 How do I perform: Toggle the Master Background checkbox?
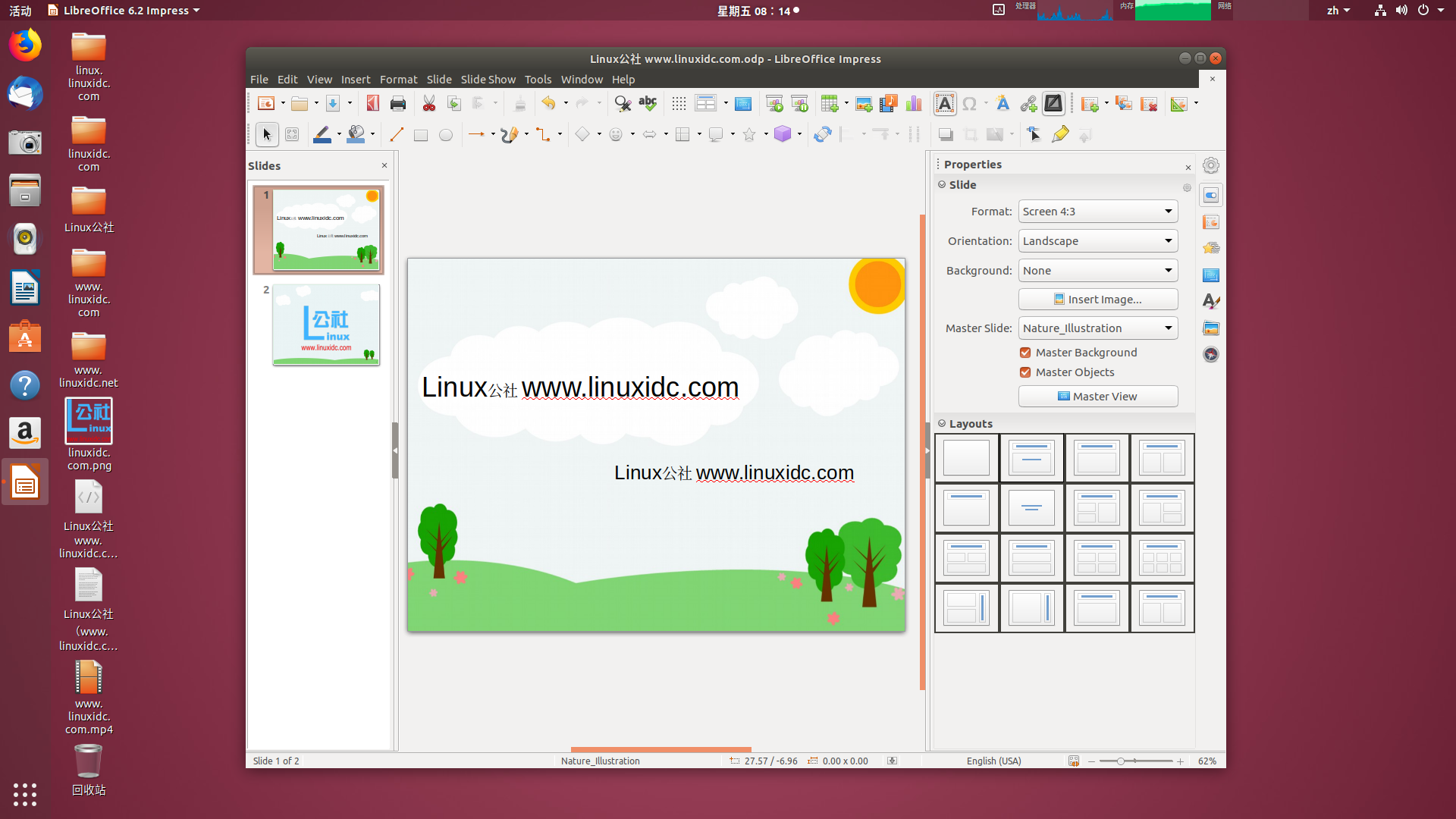click(1025, 352)
